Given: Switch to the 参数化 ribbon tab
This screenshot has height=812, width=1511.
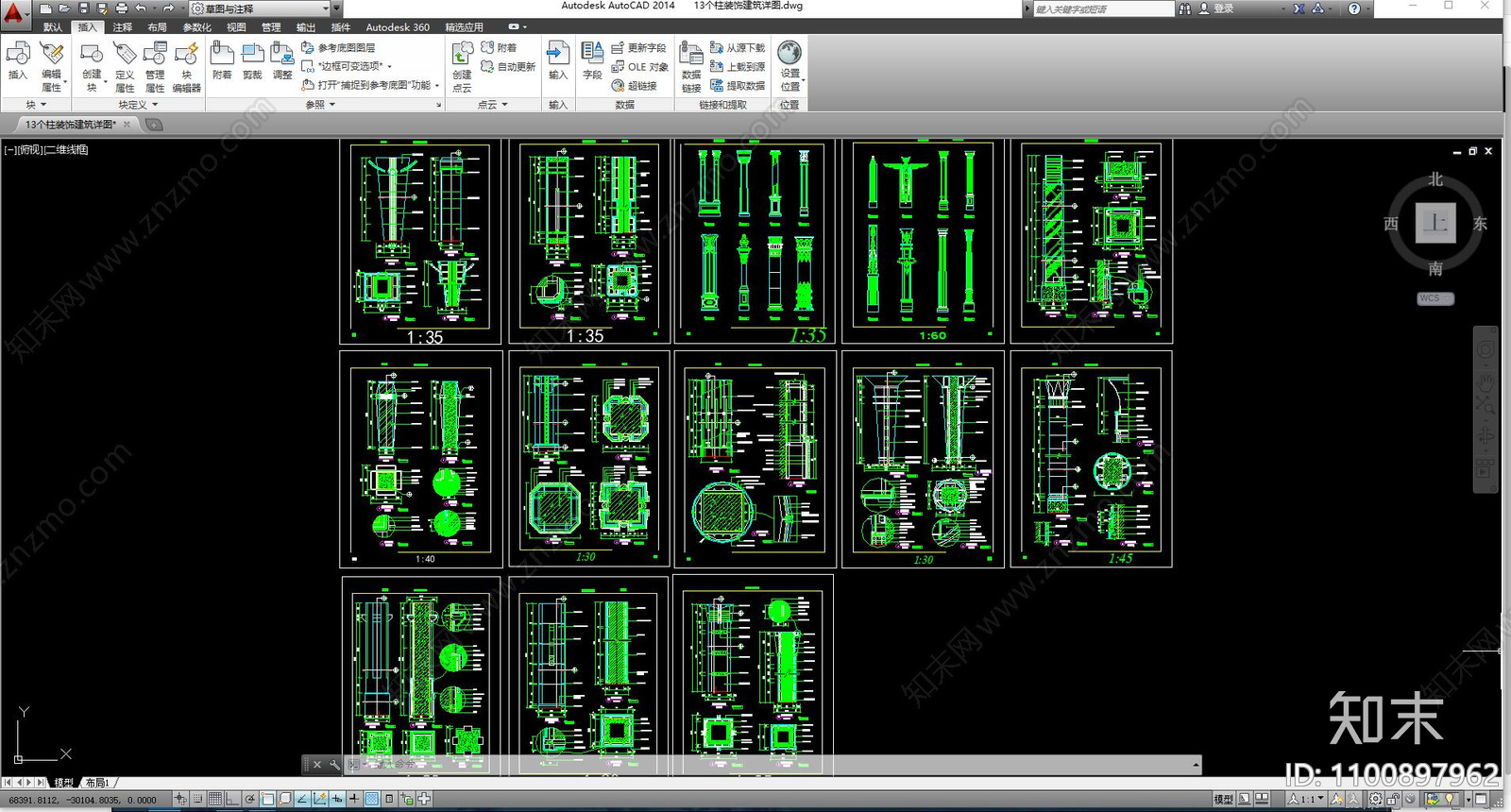Looking at the screenshot, I should (x=197, y=27).
